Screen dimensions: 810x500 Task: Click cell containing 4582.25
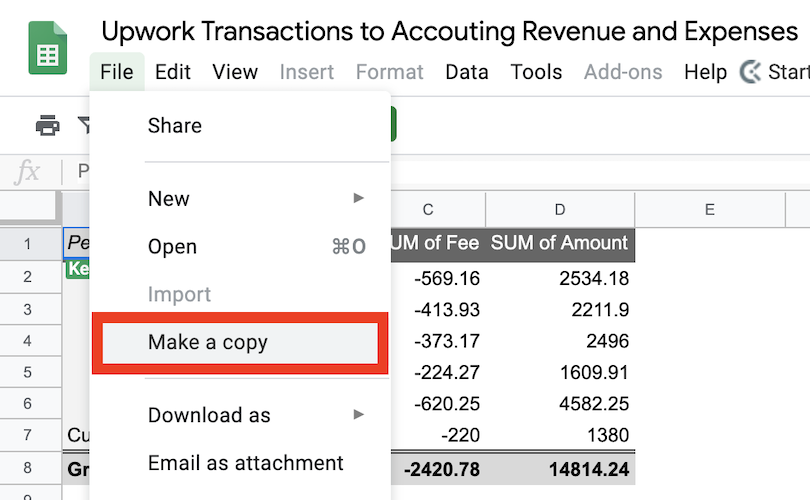point(560,403)
